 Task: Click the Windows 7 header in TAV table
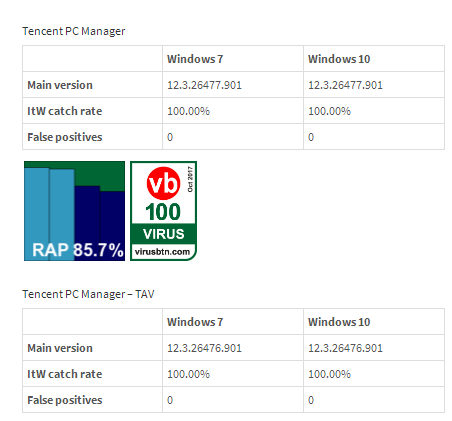(195, 322)
